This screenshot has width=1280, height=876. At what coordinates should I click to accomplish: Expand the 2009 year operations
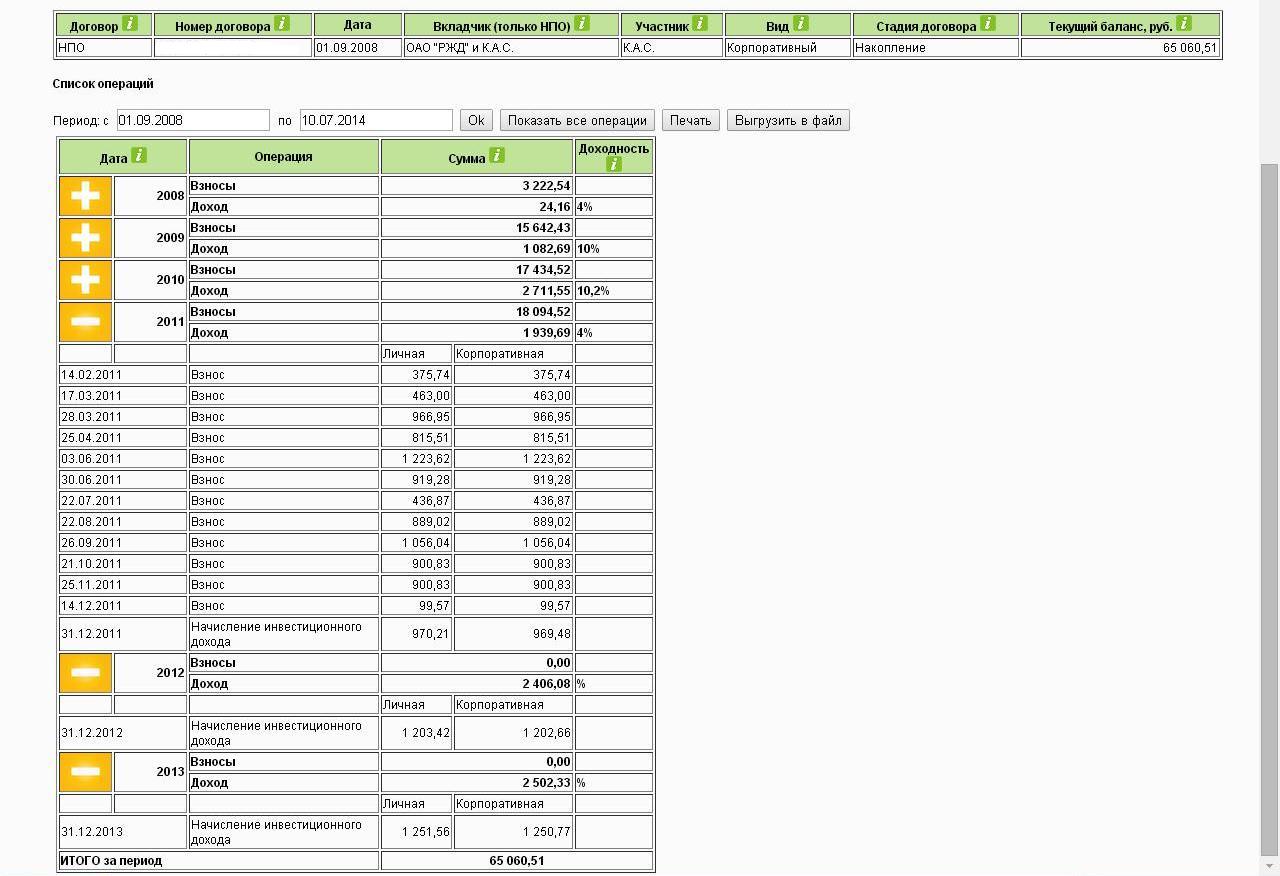(x=85, y=238)
